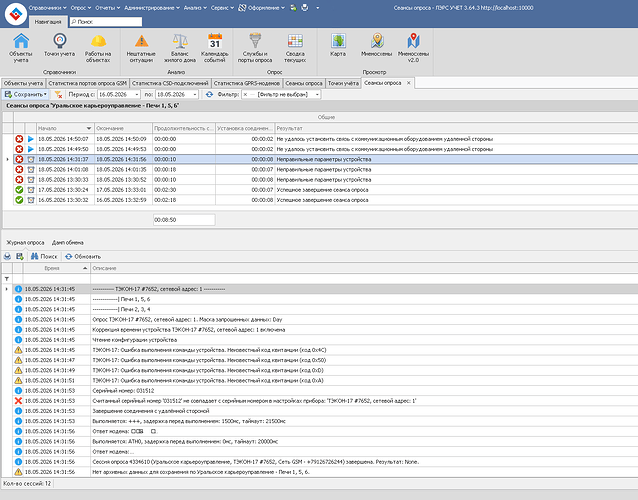Open Сервис menu

(x=222, y=8)
